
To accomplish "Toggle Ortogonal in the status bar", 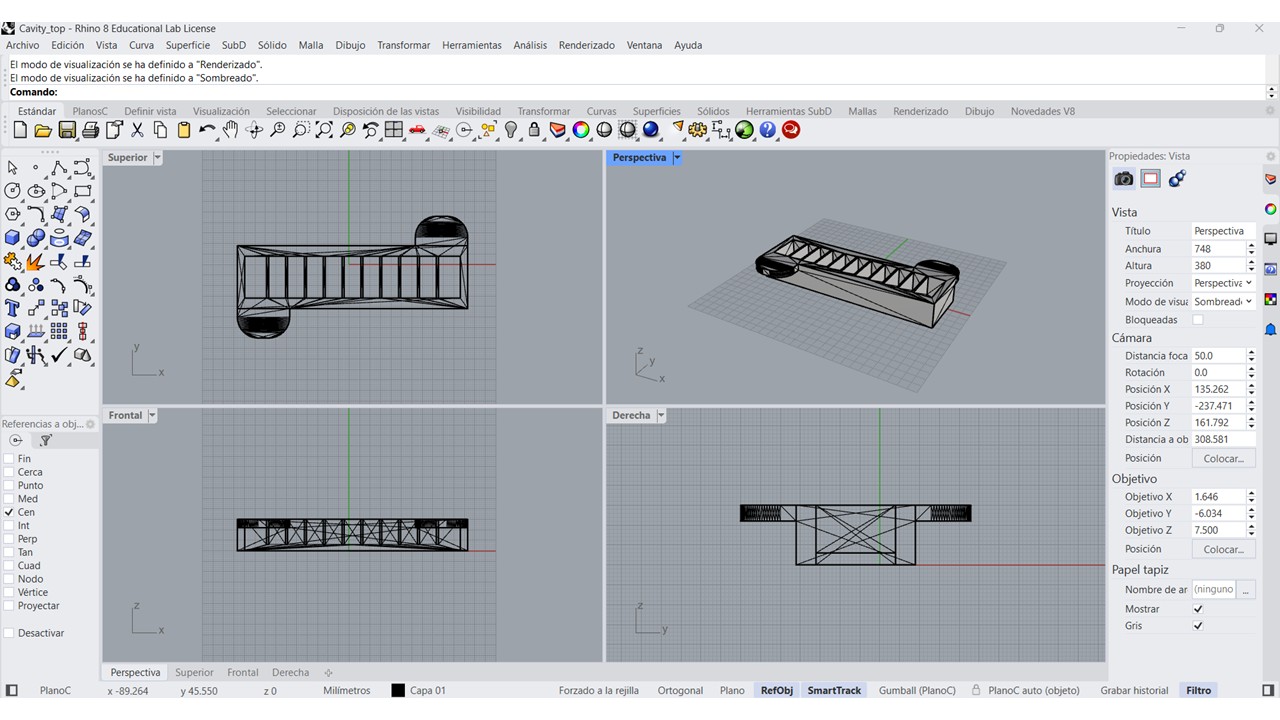I will (x=680, y=690).
